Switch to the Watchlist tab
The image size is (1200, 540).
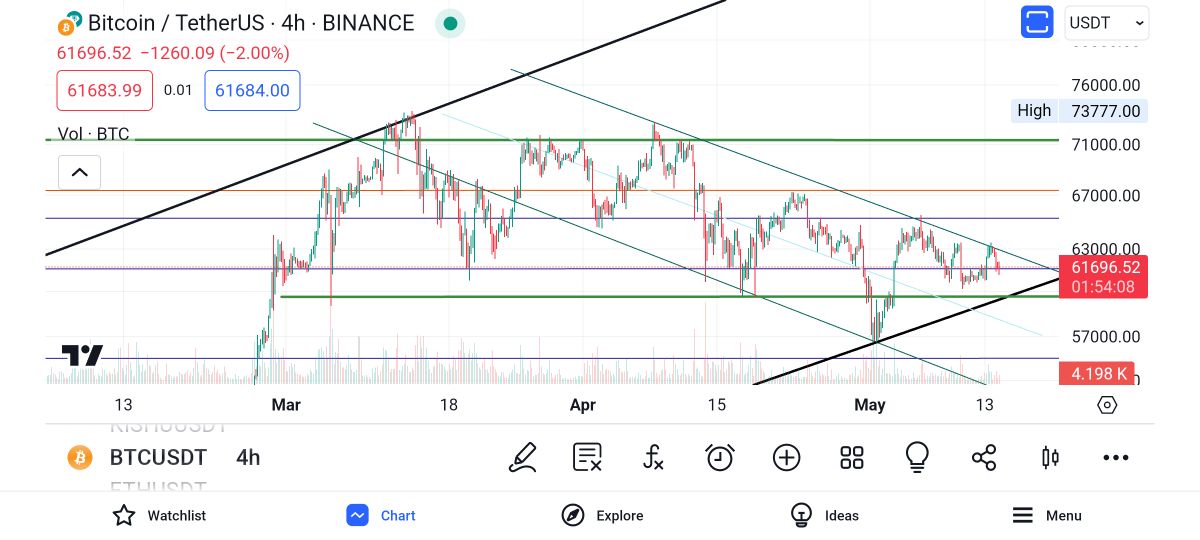(159, 516)
